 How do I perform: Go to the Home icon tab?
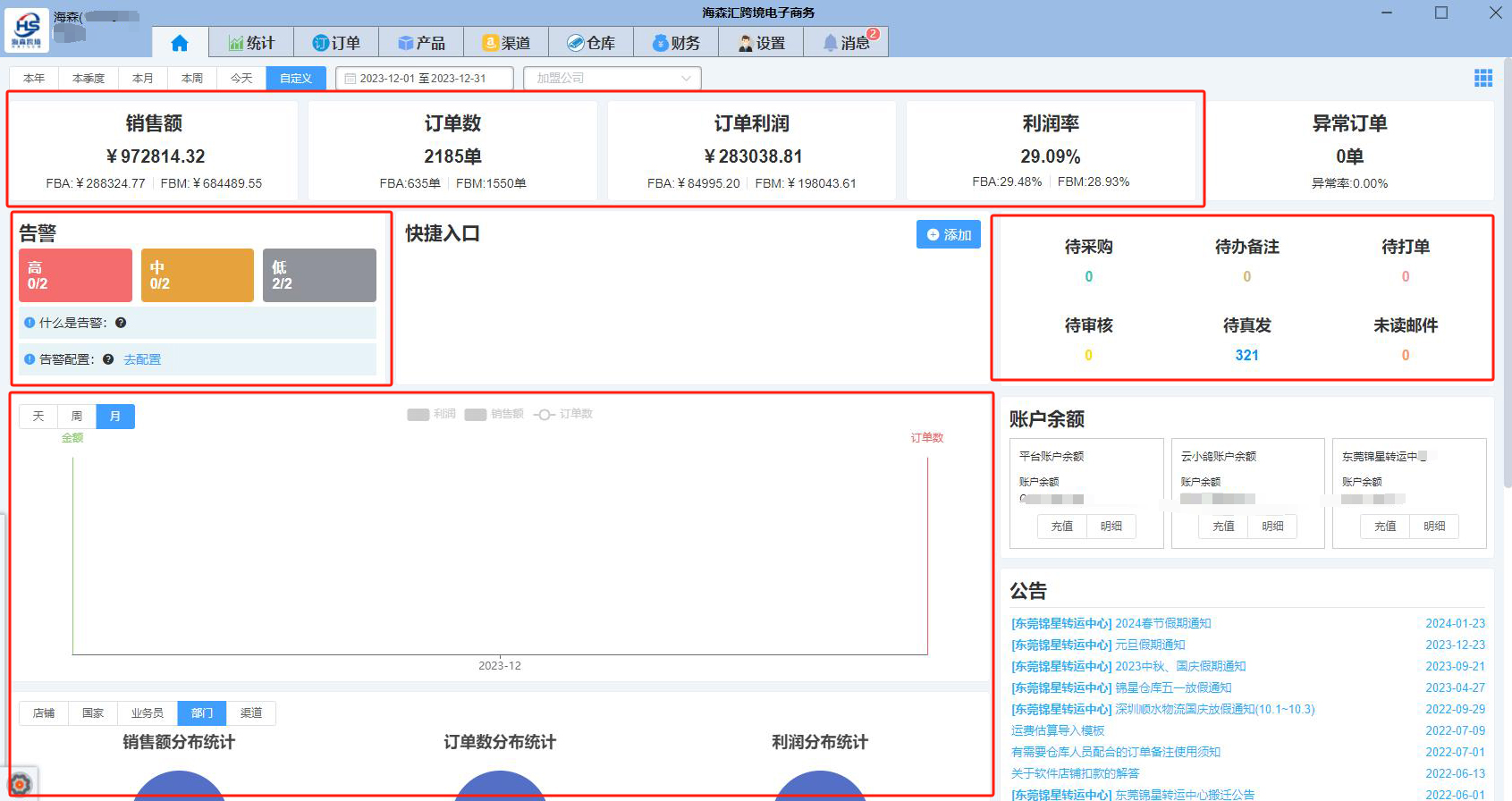tap(180, 43)
